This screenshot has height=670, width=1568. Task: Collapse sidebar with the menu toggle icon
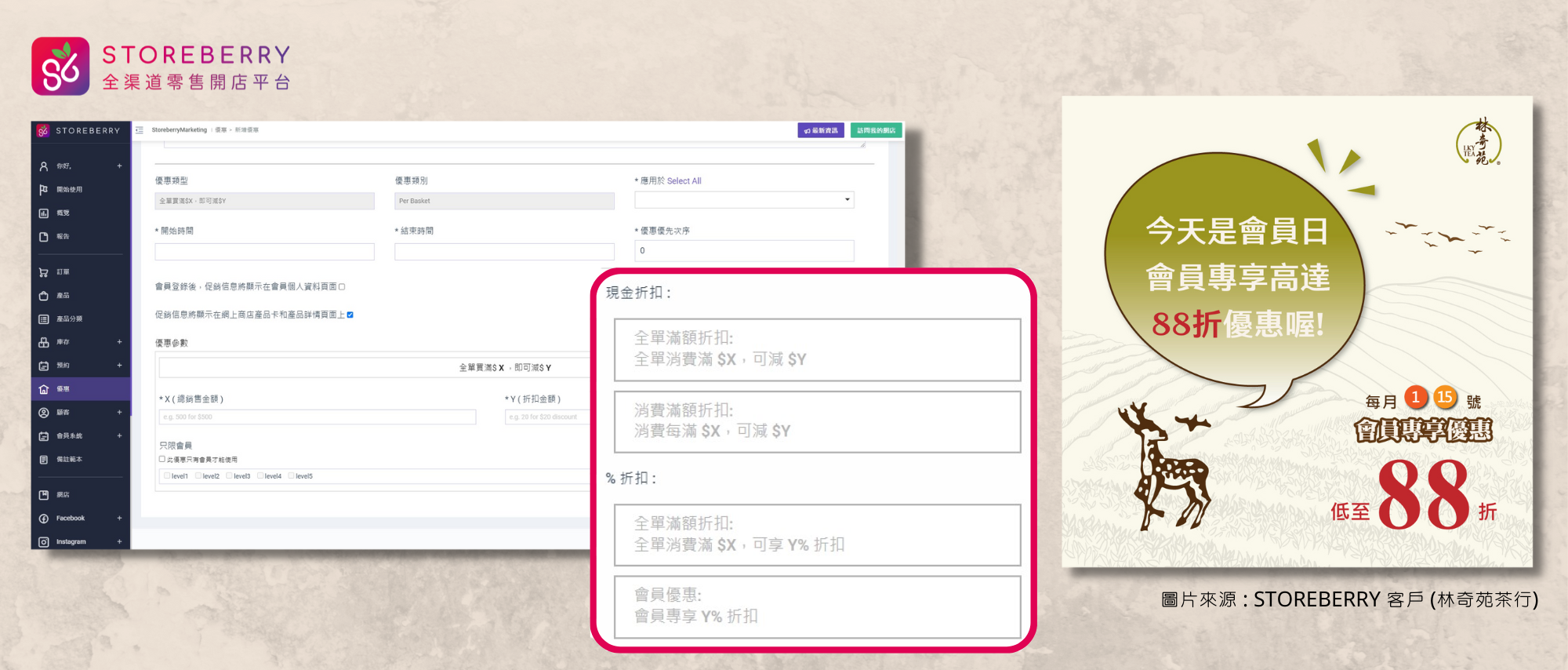point(140,130)
